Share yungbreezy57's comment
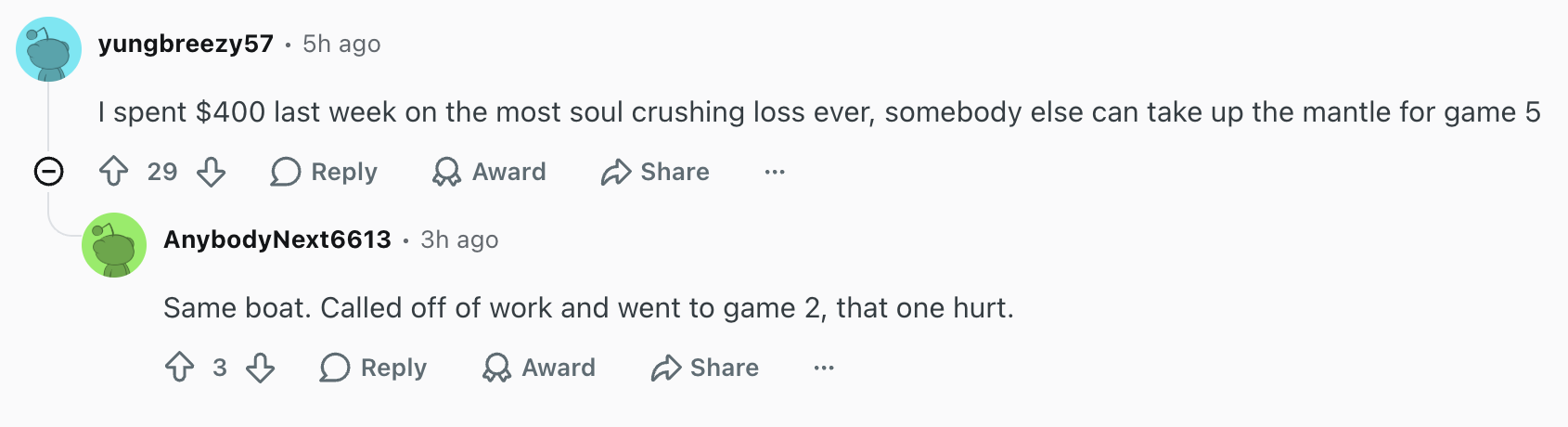Image resolution: width=1568 pixels, height=427 pixels. (655, 172)
